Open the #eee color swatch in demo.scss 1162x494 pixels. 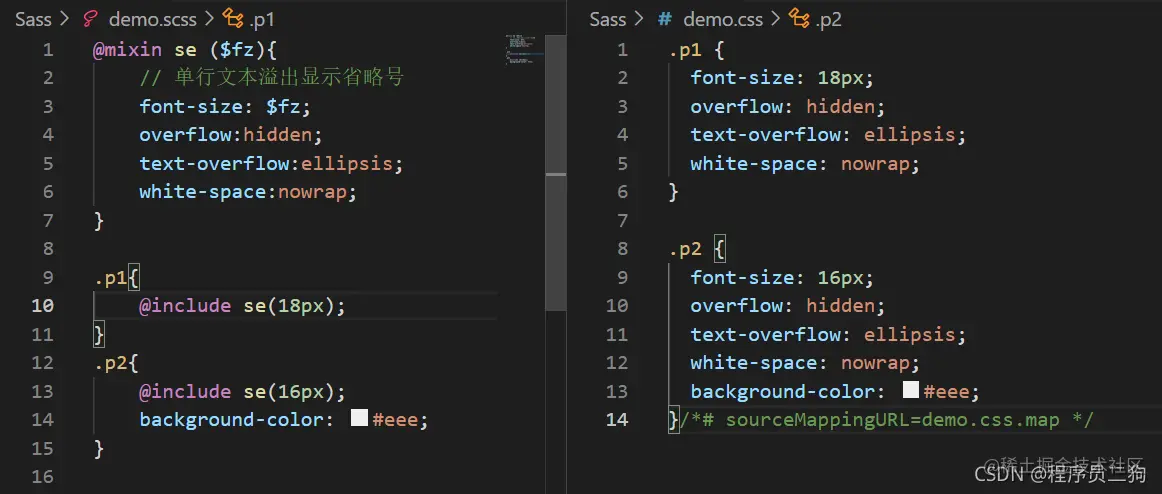coord(359,418)
